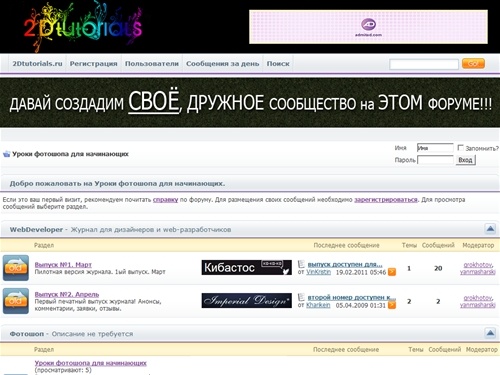Focus the Имя username field
Image resolution: width=500 pixels, height=375 pixels.
pos(435,148)
